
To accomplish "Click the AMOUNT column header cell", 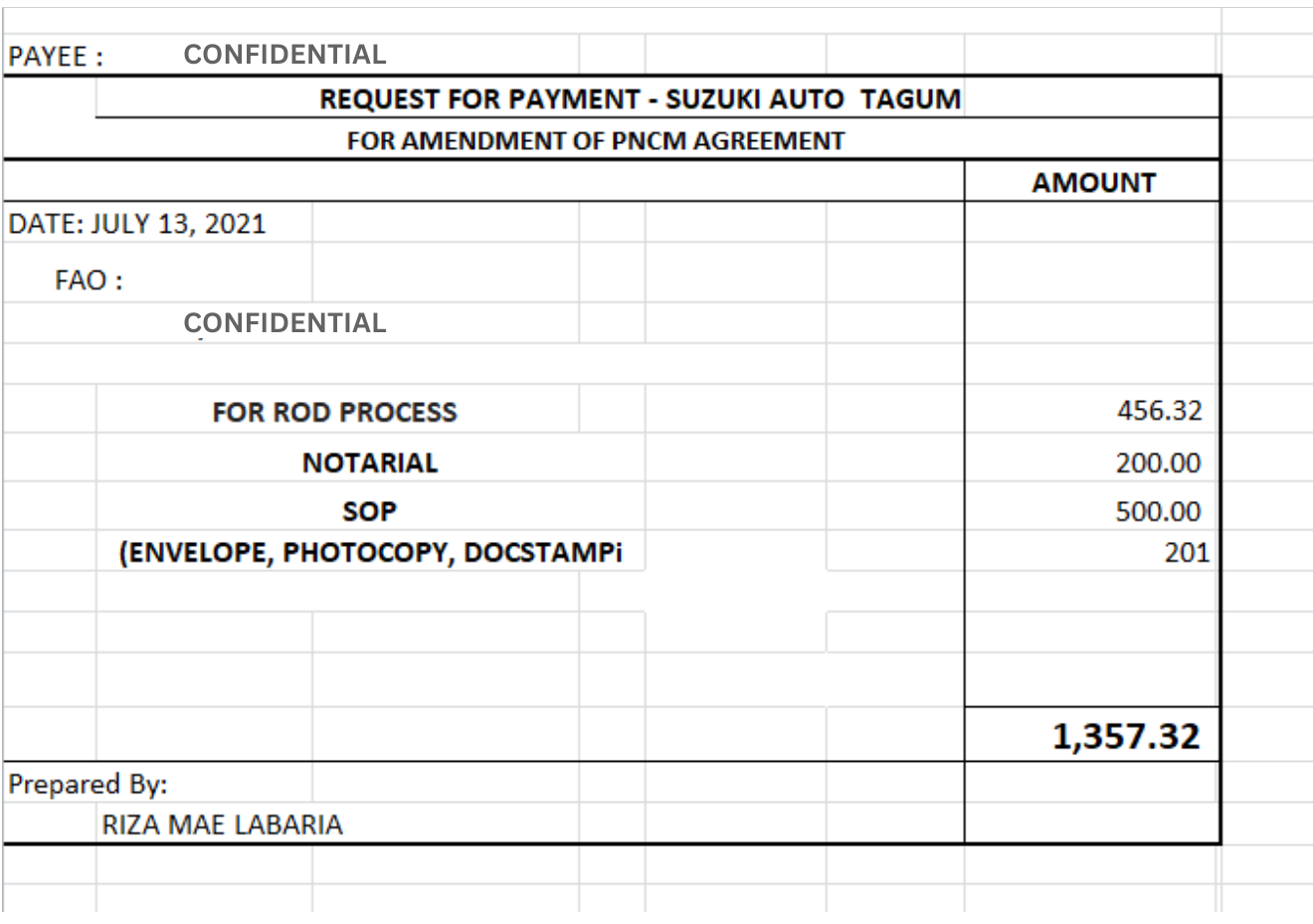I will tap(1092, 182).
